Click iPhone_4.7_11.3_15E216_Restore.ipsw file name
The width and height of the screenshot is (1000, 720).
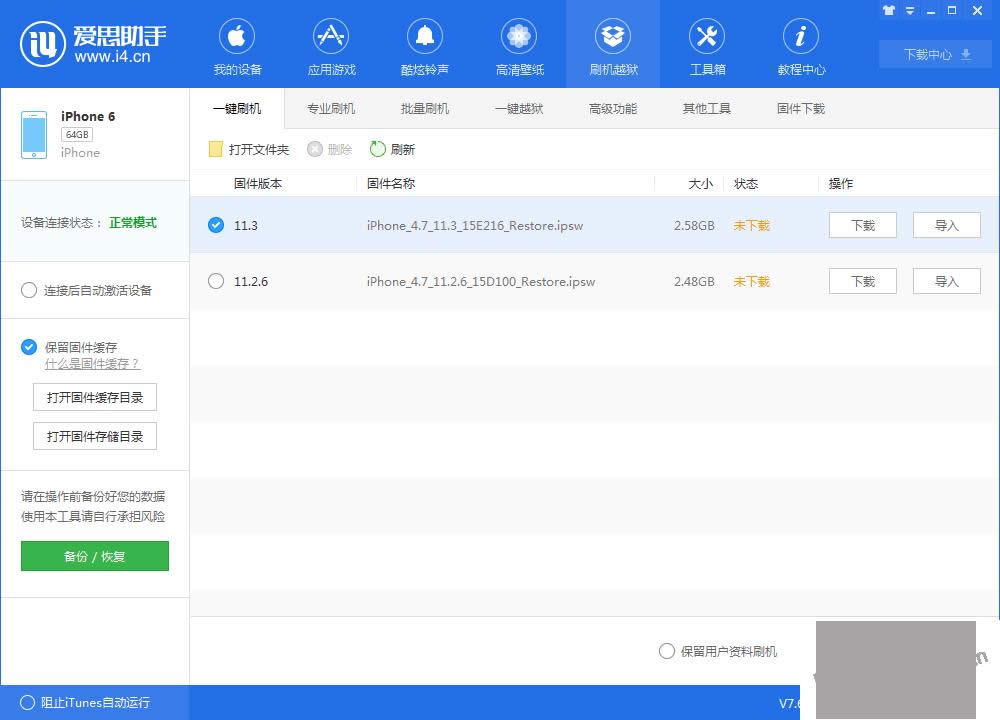pos(475,226)
